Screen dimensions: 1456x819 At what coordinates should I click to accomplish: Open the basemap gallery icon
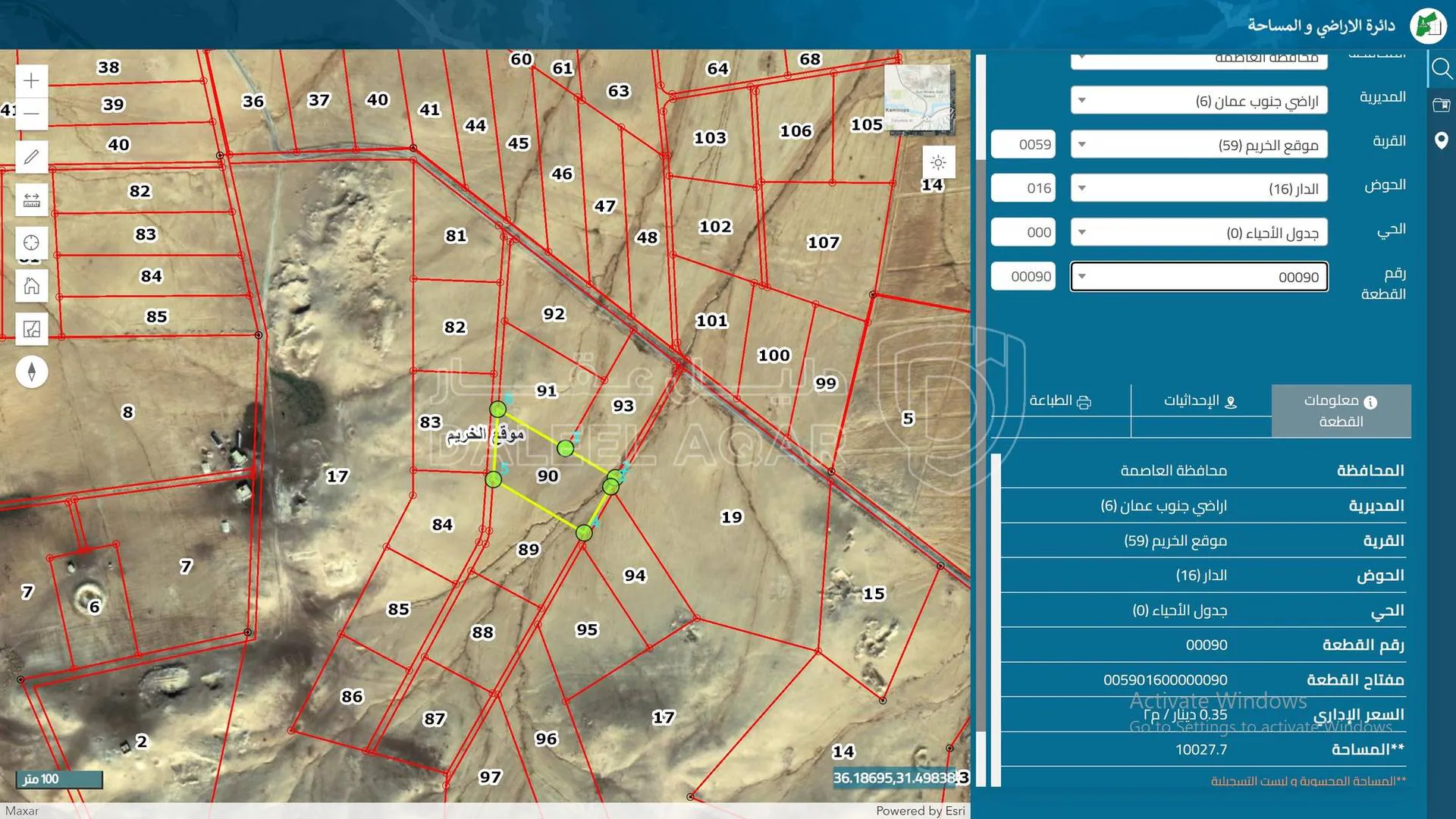(31, 329)
